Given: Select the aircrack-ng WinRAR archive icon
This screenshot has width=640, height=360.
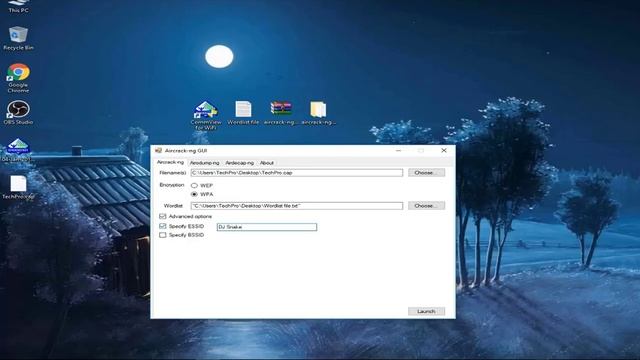Looking at the screenshot, I should point(281,113).
